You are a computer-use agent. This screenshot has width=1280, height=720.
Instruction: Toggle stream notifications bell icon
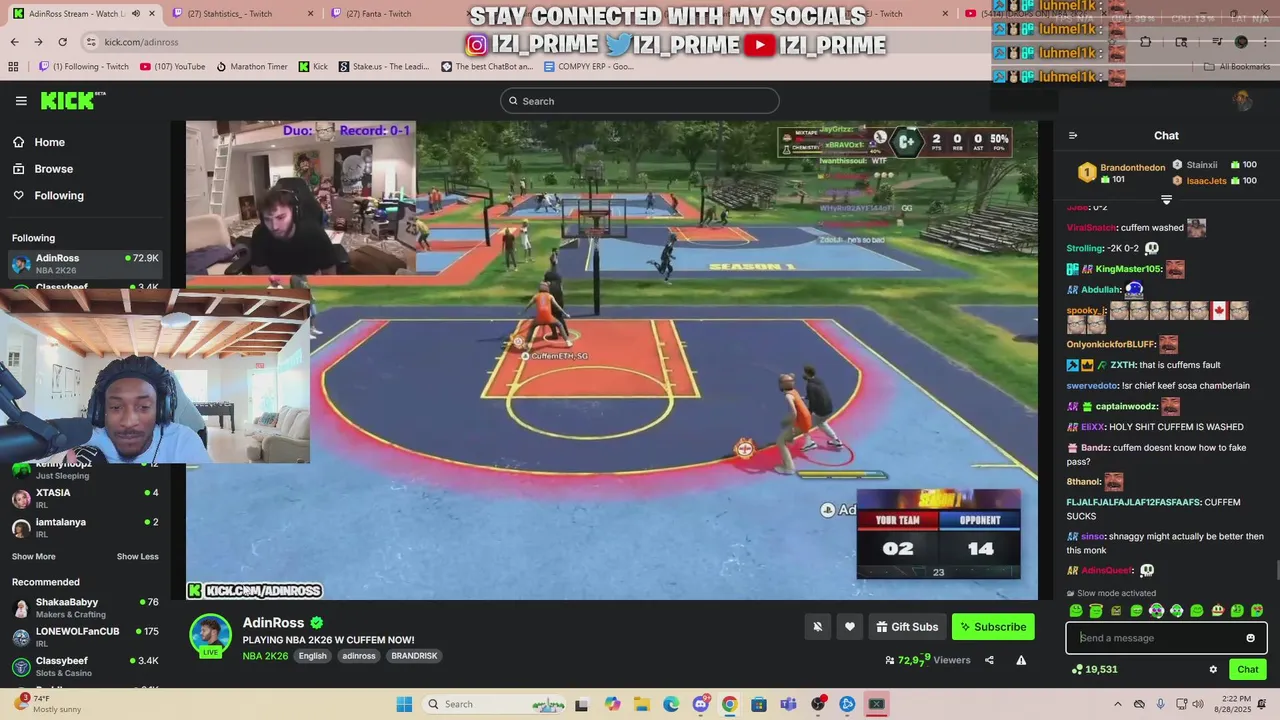[817, 627]
